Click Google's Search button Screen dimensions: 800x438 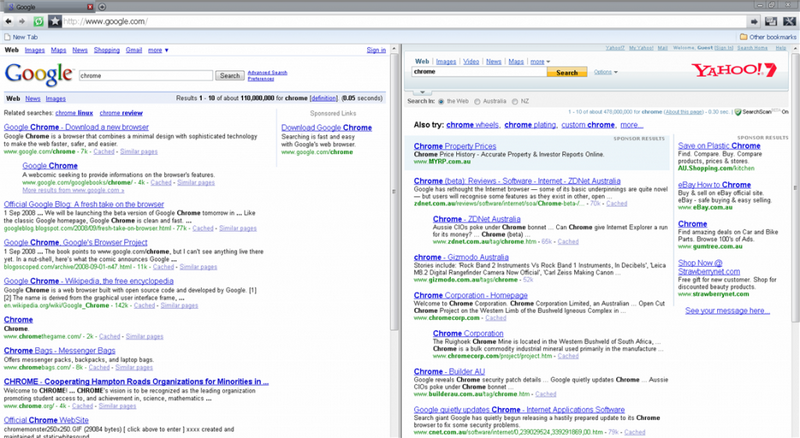230,76
